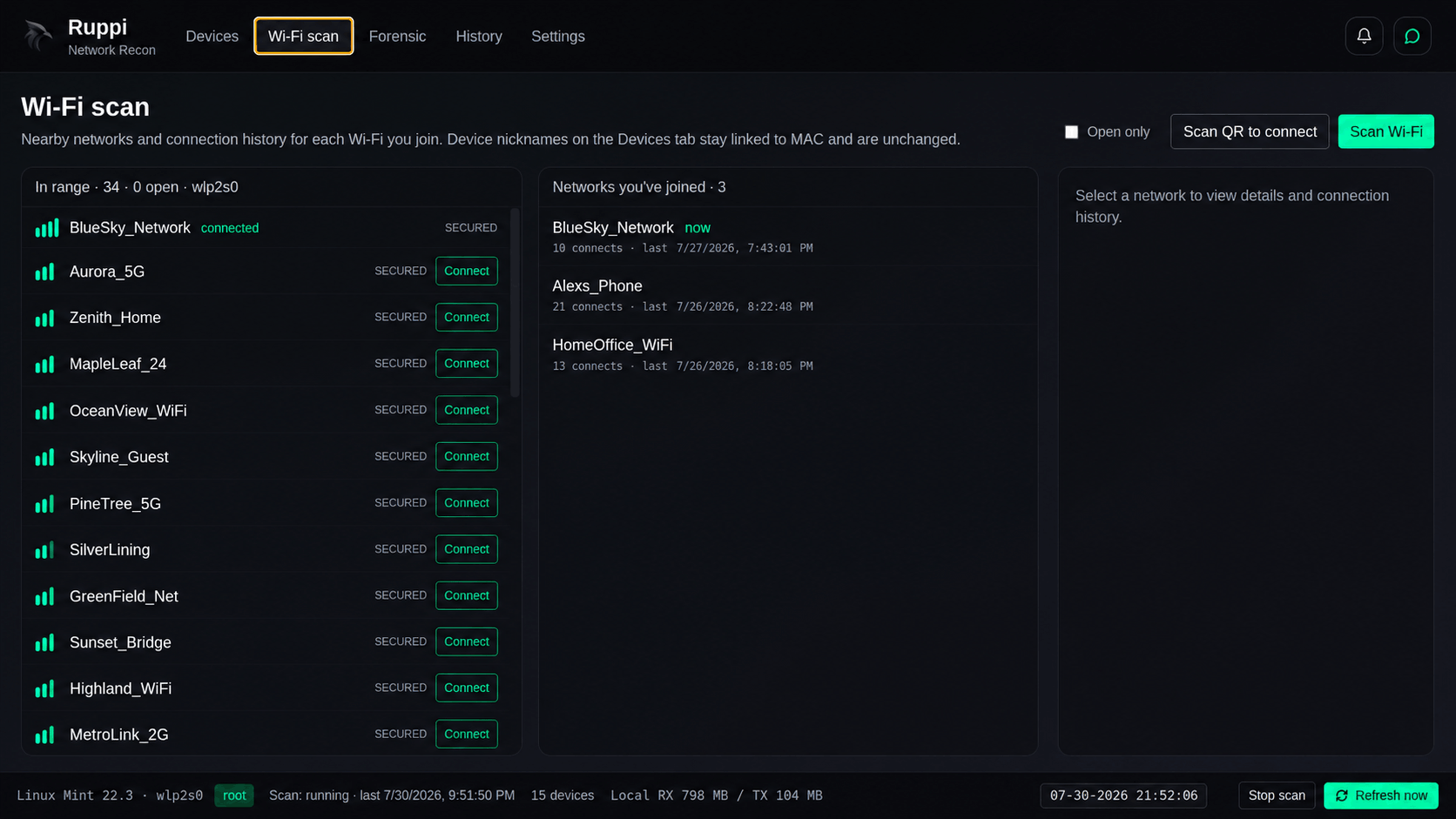
Task: Click the root badge in status bar
Action: click(234, 796)
